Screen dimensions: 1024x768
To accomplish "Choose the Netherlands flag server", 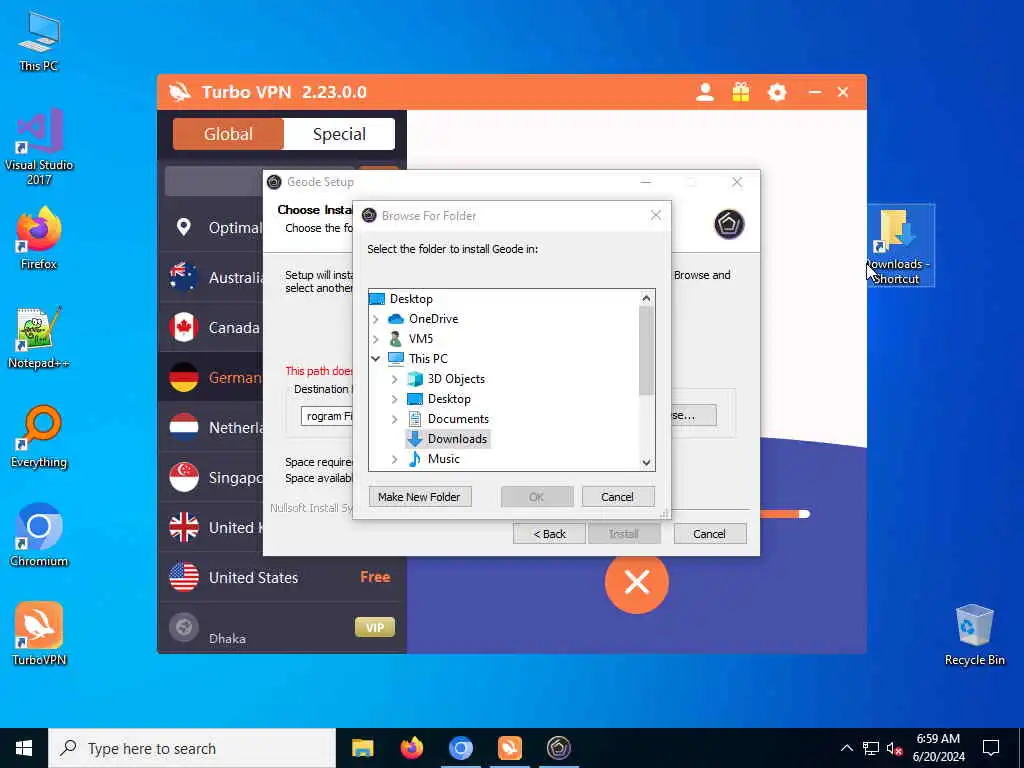I will click(184, 427).
